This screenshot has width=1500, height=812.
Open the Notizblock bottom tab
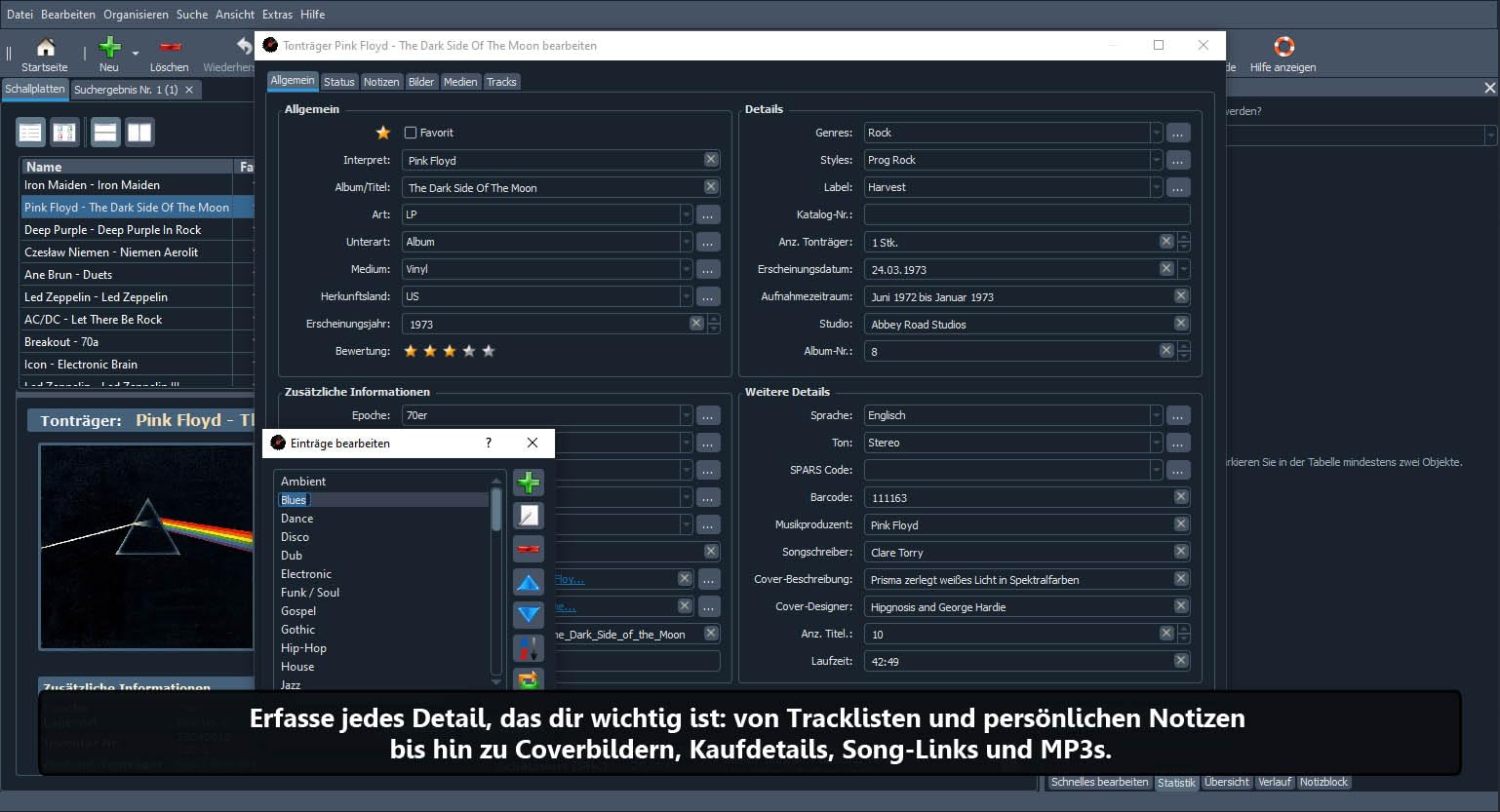(x=1323, y=782)
